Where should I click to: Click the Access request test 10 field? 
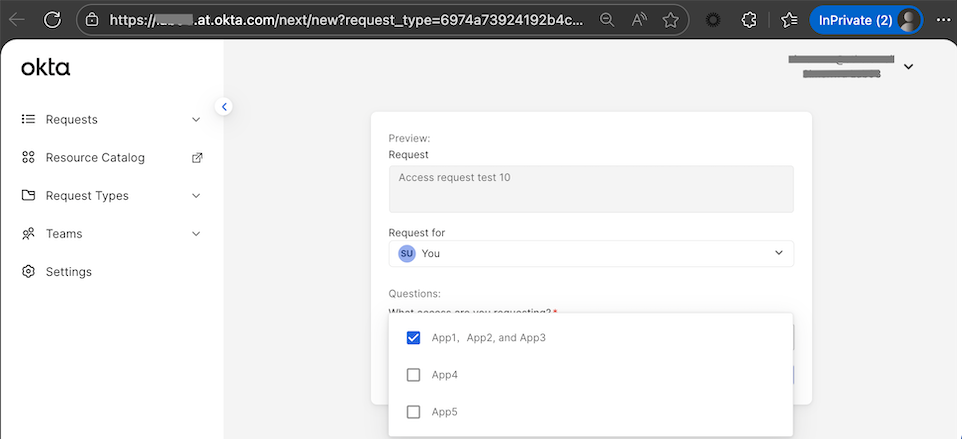tap(591, 189)
